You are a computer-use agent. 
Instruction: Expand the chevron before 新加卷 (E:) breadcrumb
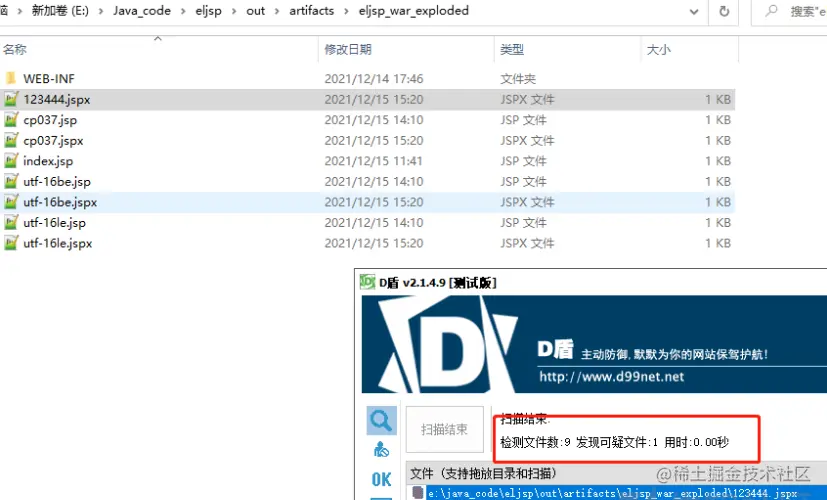pyautogui.click(x=20, y=11)
